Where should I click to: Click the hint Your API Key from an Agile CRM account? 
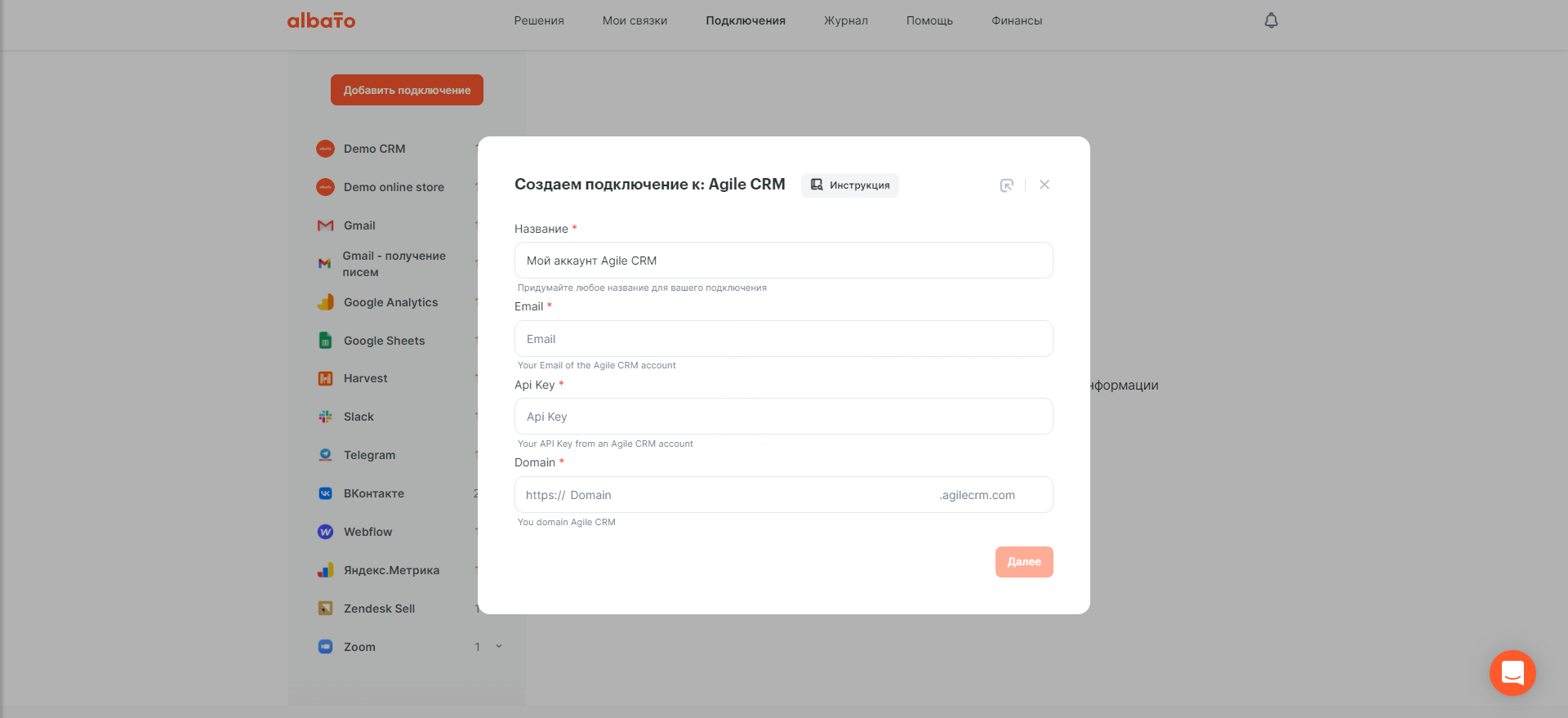pyautogui.click(x=605, y=444)
